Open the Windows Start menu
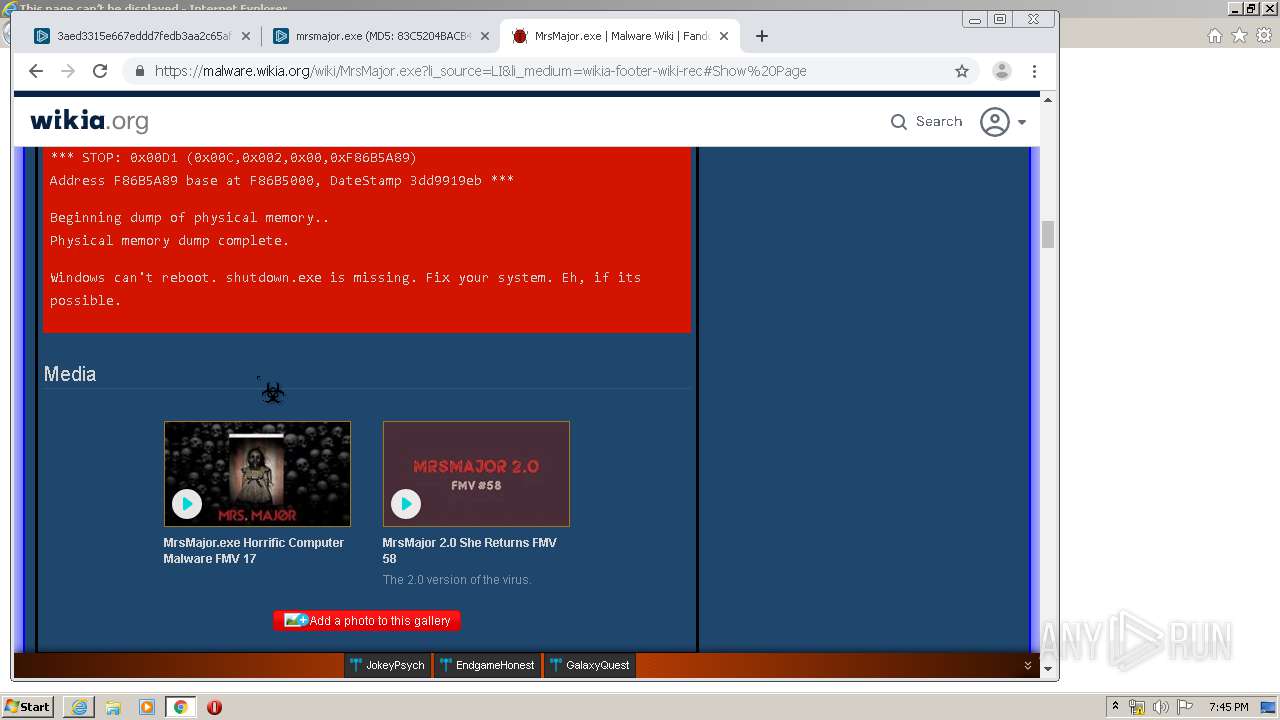Image resolution: width=1280 pixels, height=720 pixels. coord(28,707)
